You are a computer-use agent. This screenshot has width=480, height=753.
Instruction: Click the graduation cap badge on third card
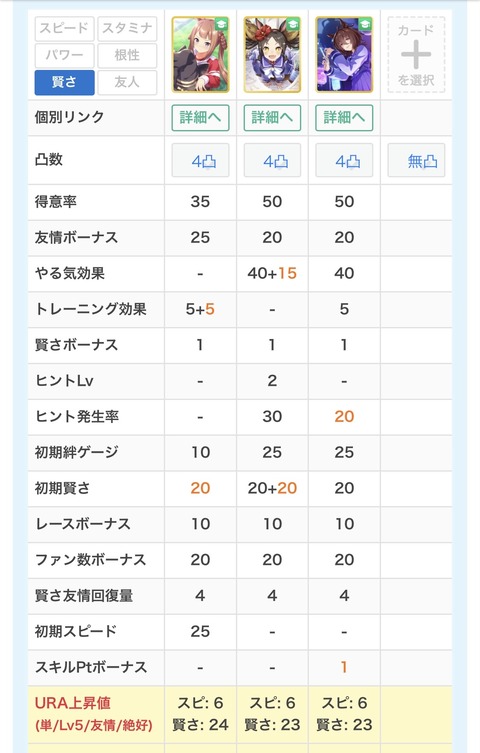(365, 24)
